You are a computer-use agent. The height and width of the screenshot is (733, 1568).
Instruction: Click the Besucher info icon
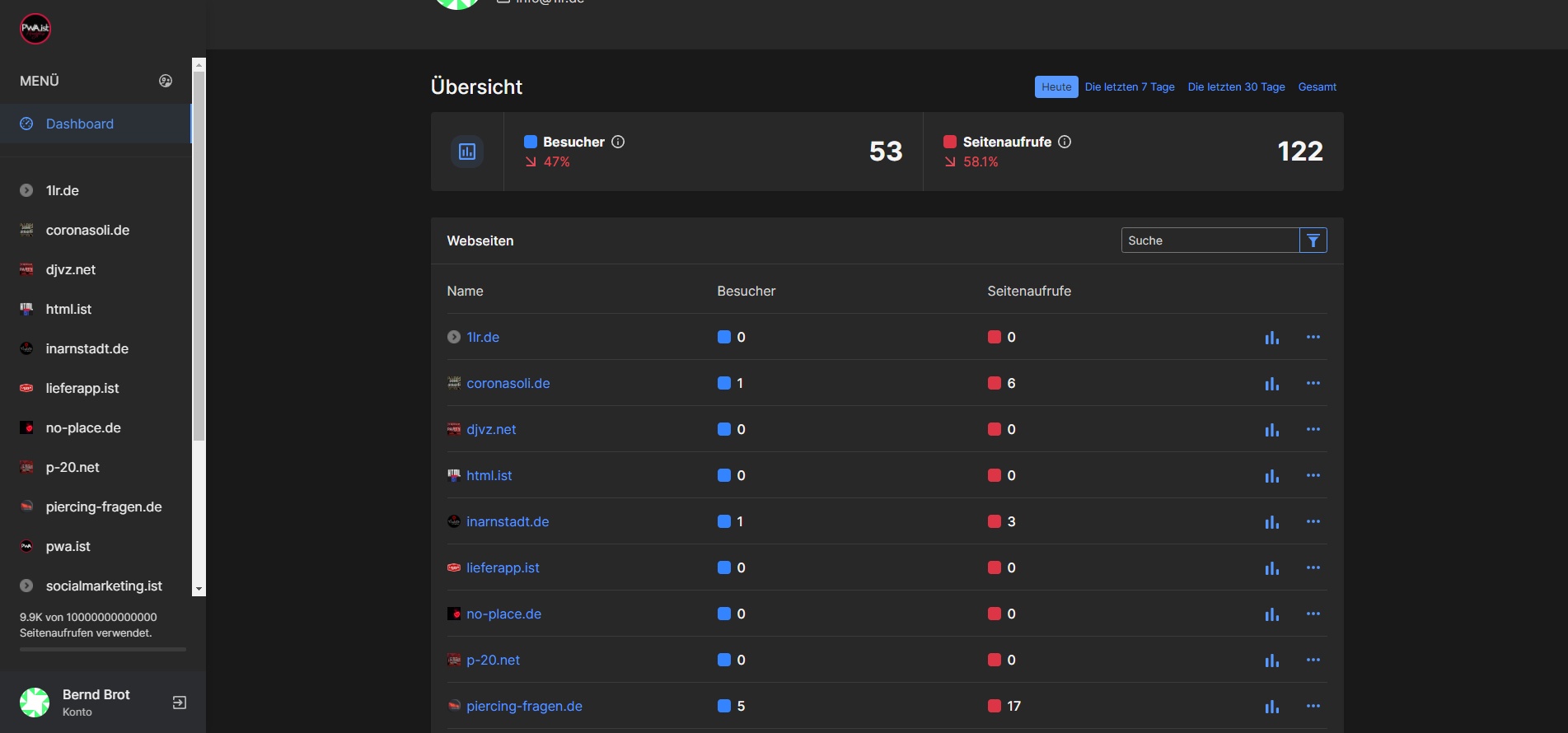click(x=618, y=142)
